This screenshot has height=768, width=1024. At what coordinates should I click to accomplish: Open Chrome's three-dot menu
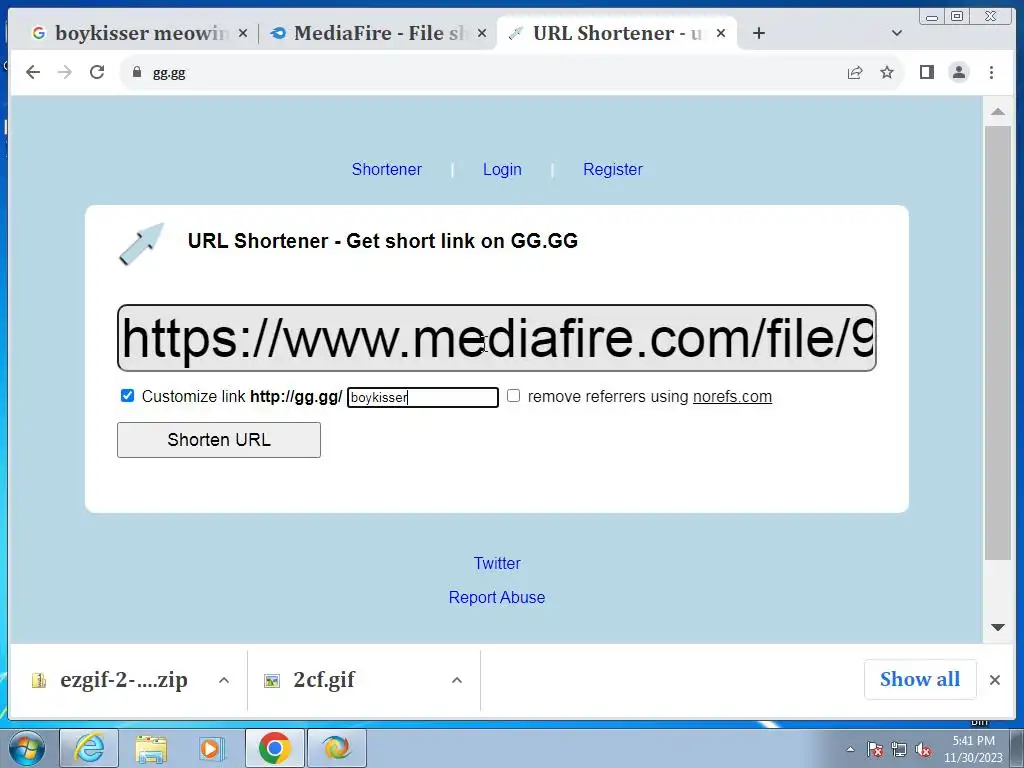tap(991, 72)
